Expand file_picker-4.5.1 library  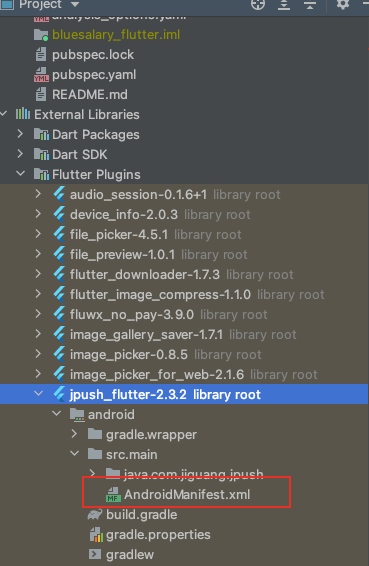38,234
